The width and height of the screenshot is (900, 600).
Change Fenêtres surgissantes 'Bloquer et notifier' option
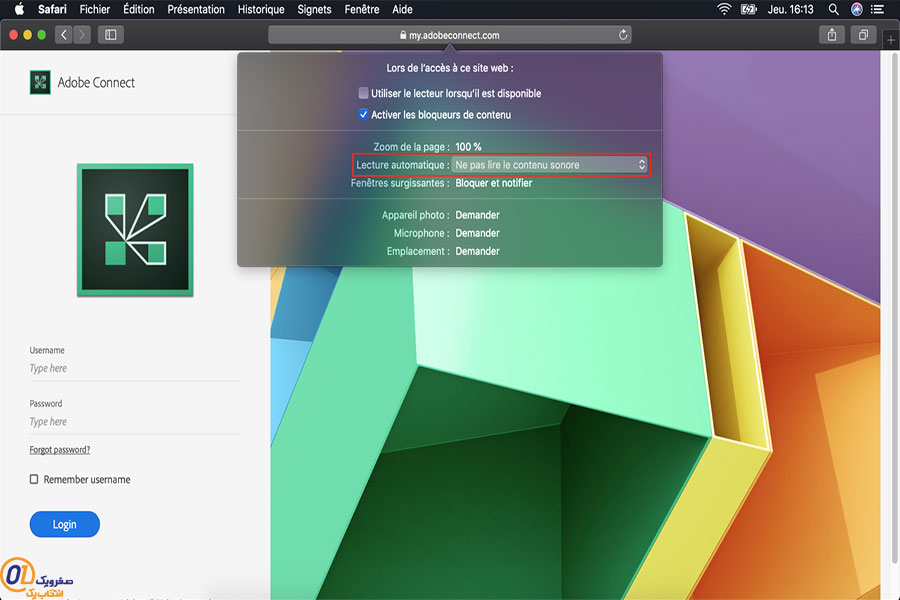pyautogui.click(x=494, y=183)
